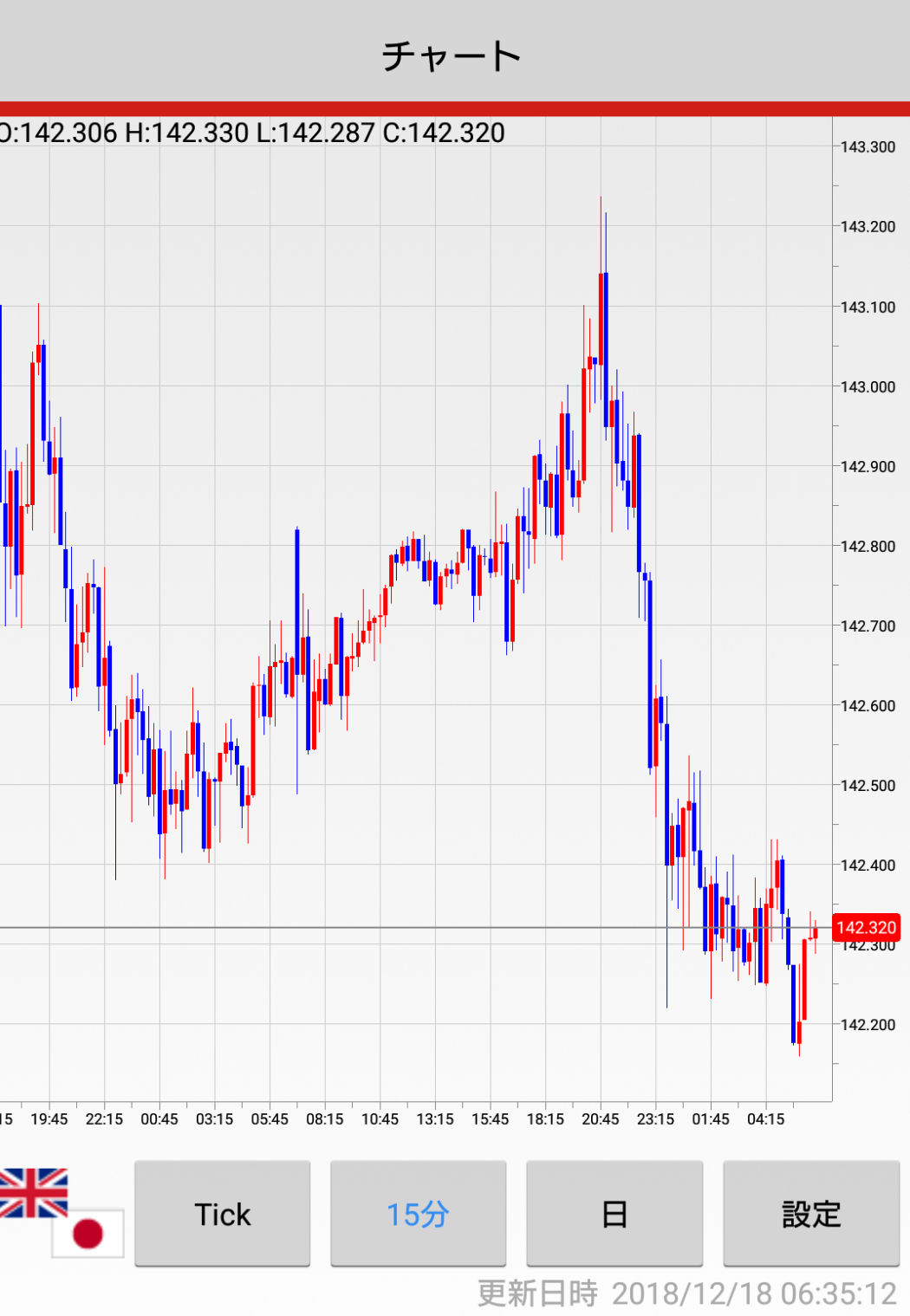The image size is (910, 1316).
Task: Select the 143.000 price axis label
Action: tap(868, 386)
